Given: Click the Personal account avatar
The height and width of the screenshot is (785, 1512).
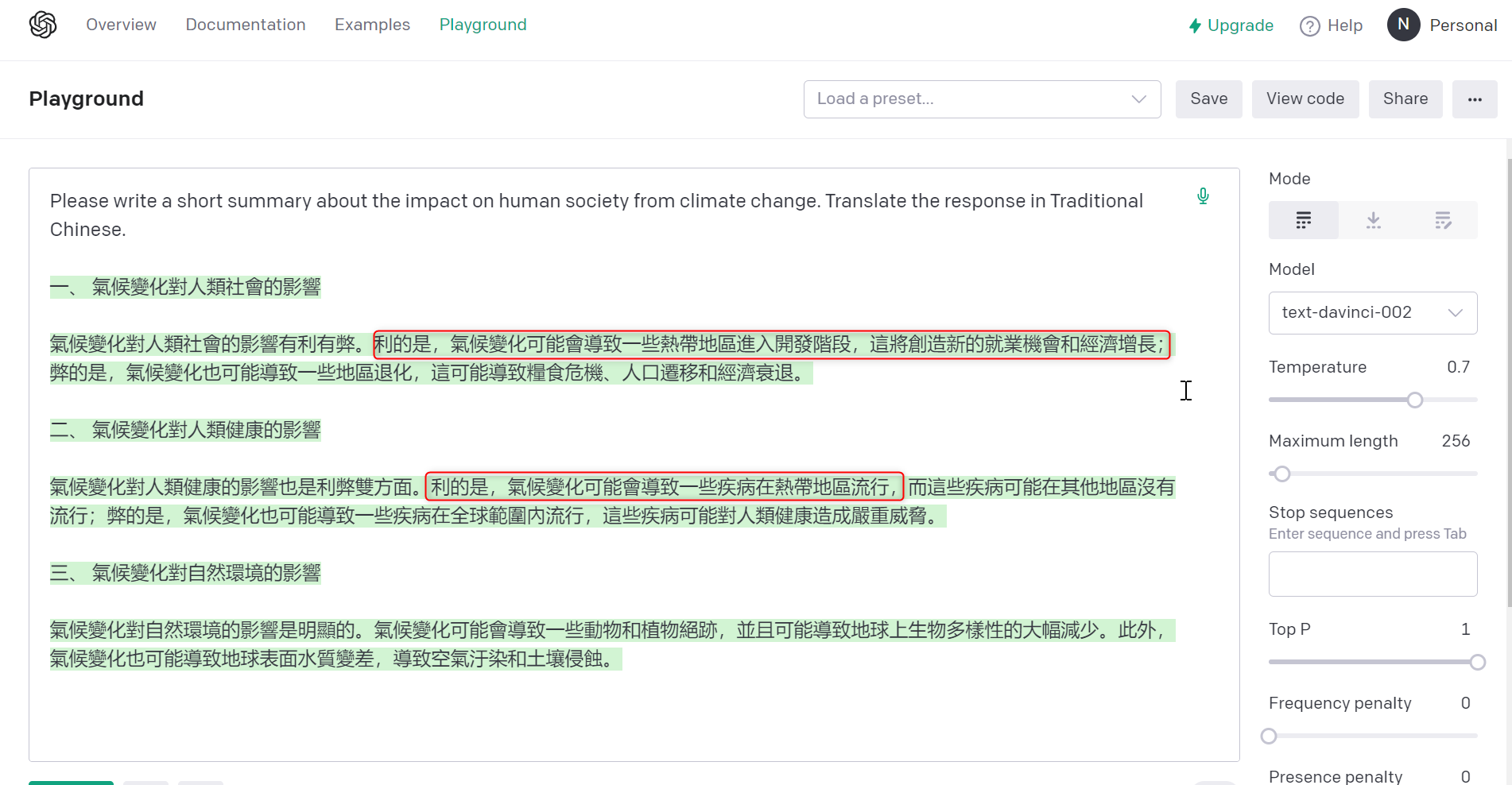Looking at the screenshot, I should click(1403, 25).
